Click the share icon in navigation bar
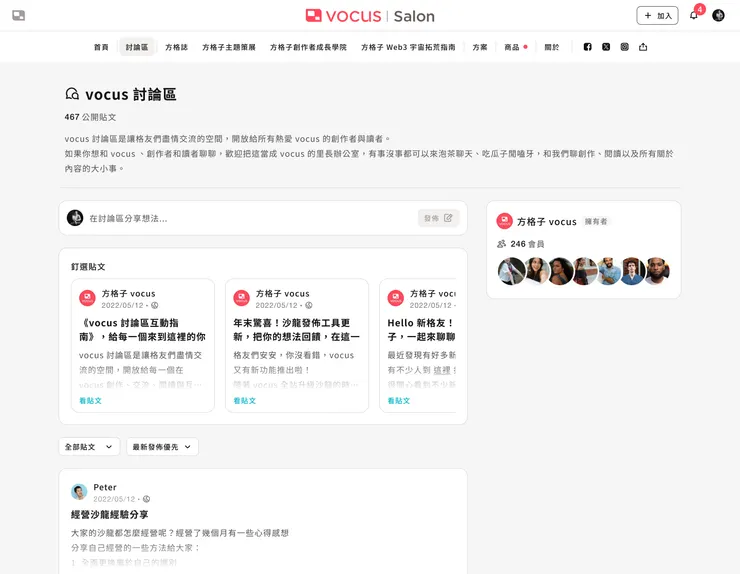 click(x=643, y=47)
